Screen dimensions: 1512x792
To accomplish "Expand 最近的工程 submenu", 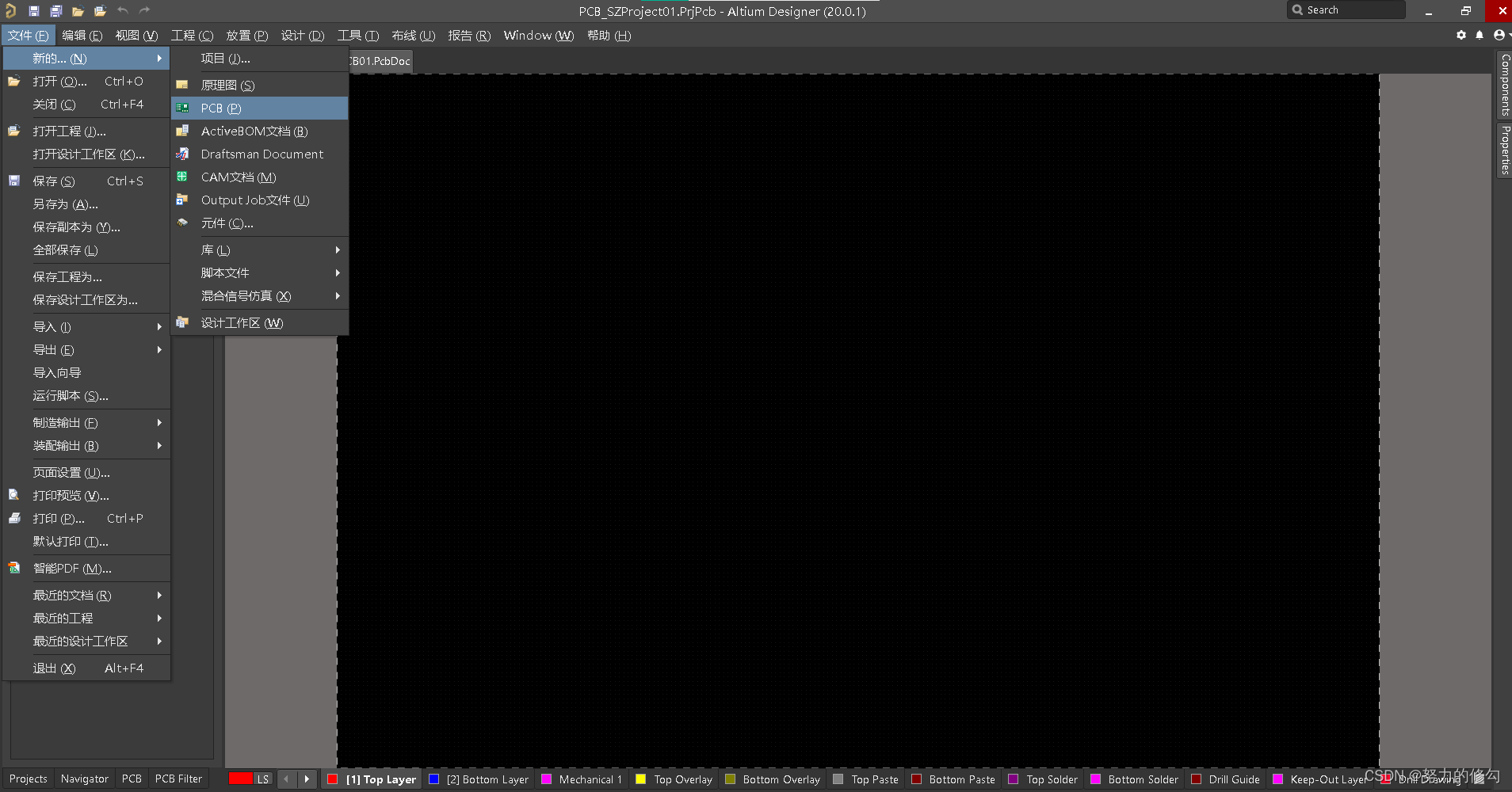I will pyautogui.click(x=86, y=618).
